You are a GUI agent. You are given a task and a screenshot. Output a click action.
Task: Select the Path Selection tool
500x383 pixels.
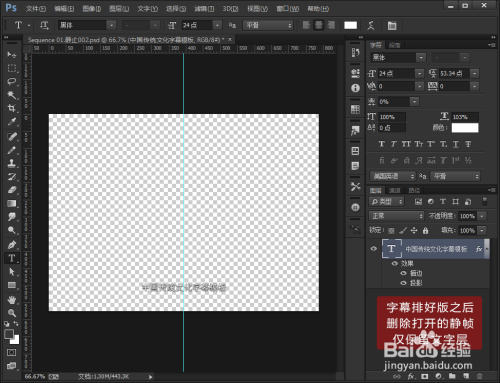12,272
